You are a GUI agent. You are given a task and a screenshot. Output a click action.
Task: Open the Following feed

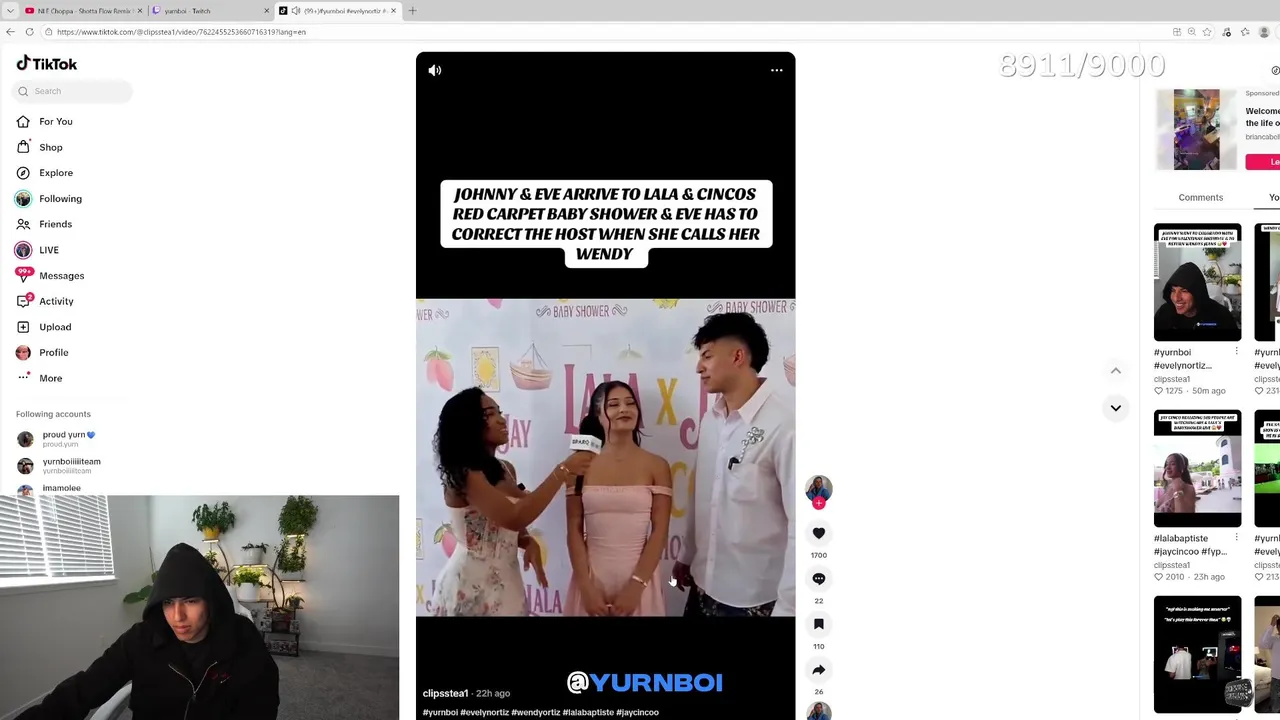pyautogui.click(x=60, y=199)
